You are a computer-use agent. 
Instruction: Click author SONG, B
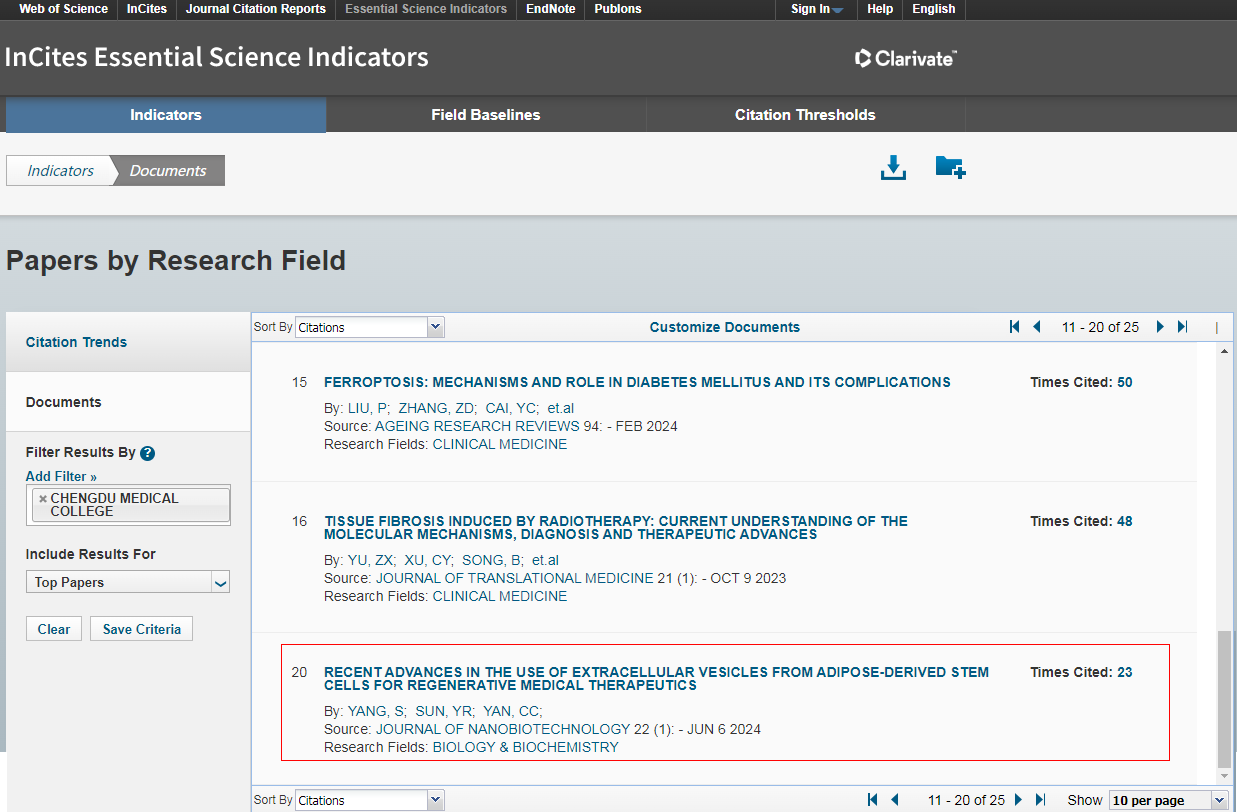(493, 560)
